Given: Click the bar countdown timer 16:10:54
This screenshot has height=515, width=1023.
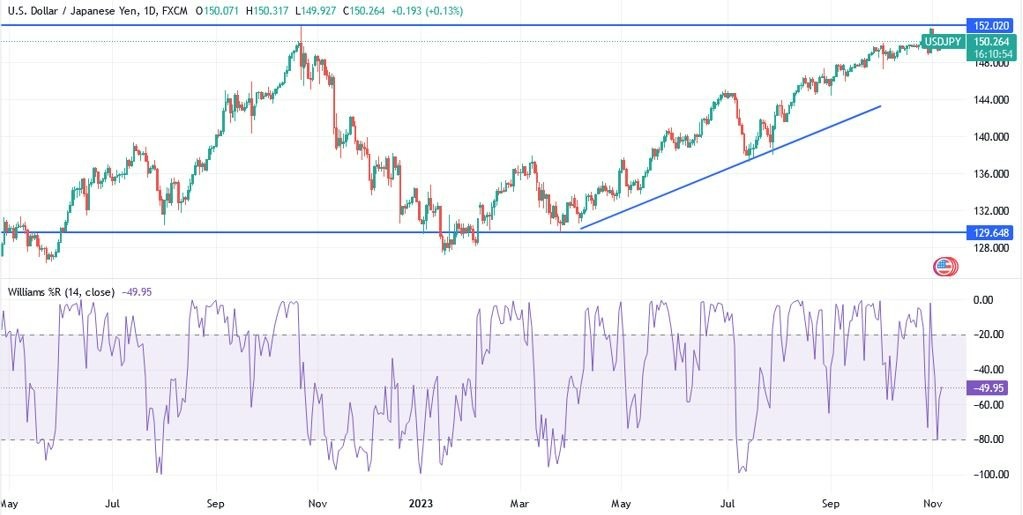Looking at the screenshot, I should (992, 53).
